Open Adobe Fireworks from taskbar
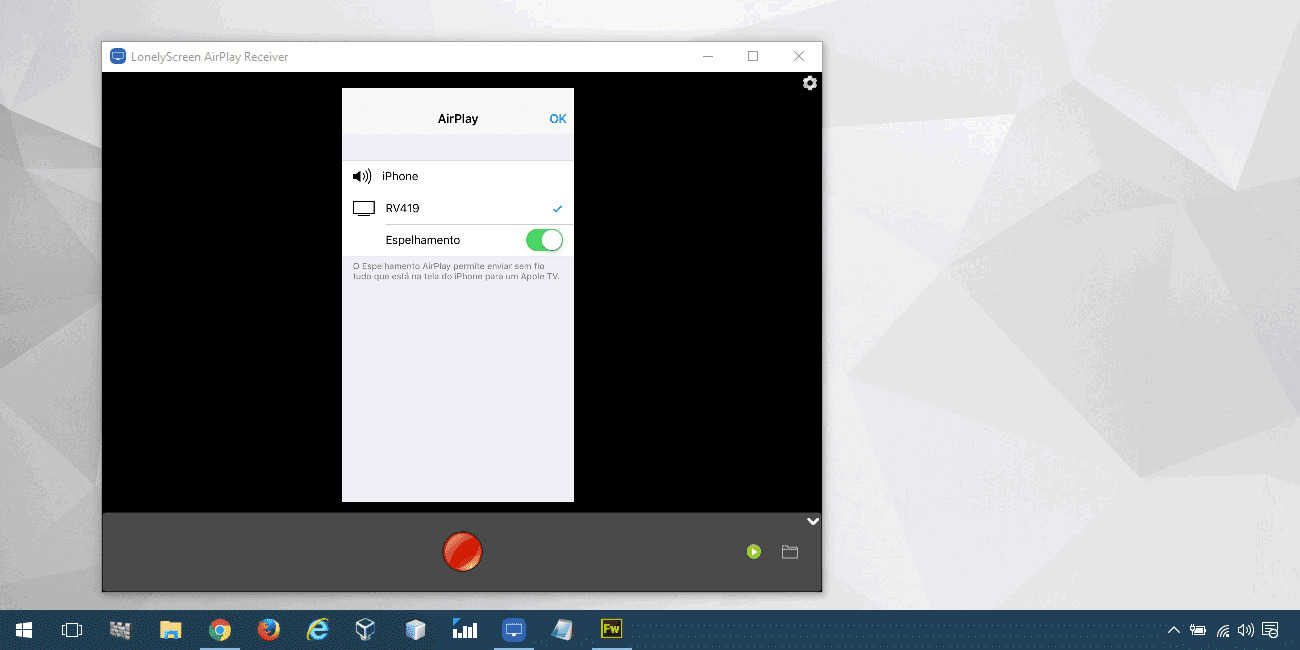1300x650 pixels. pyautogui.click(x=611, y=630)
